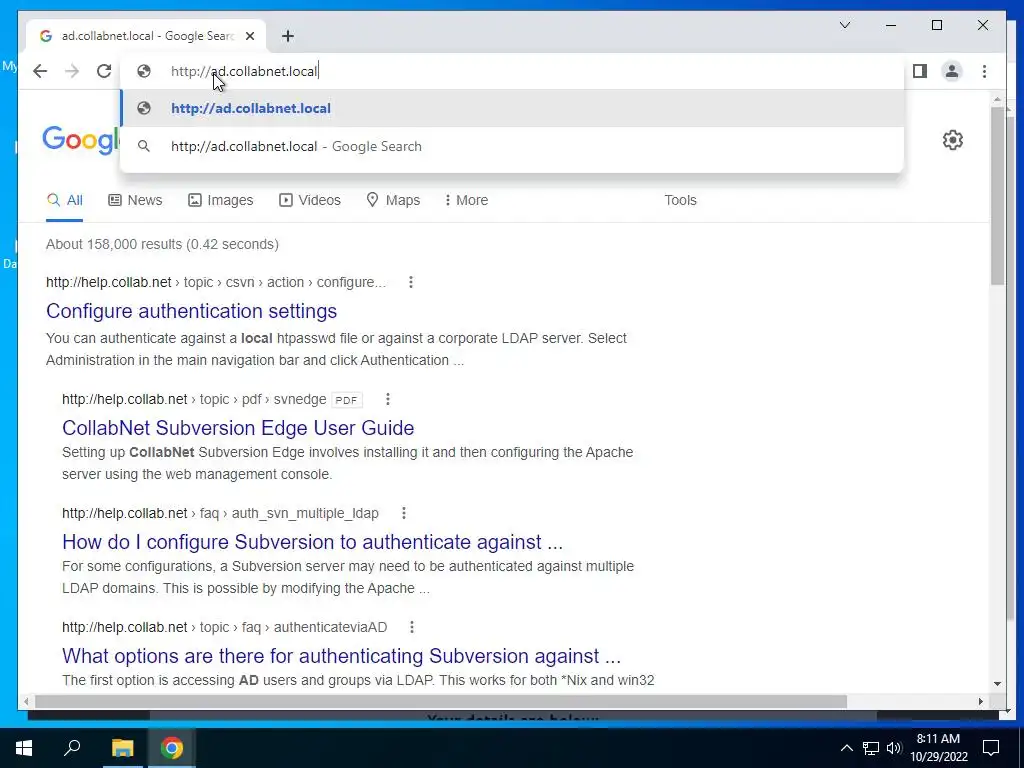Open a new tab with the plus button
The width and height of the screenshot is (1024, 768).
pos(288,36)
